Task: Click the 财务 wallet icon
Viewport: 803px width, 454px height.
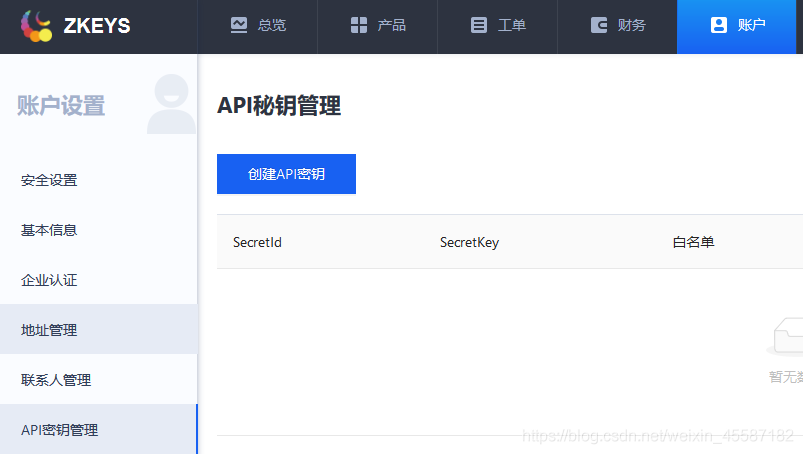Action: (599, 25)
